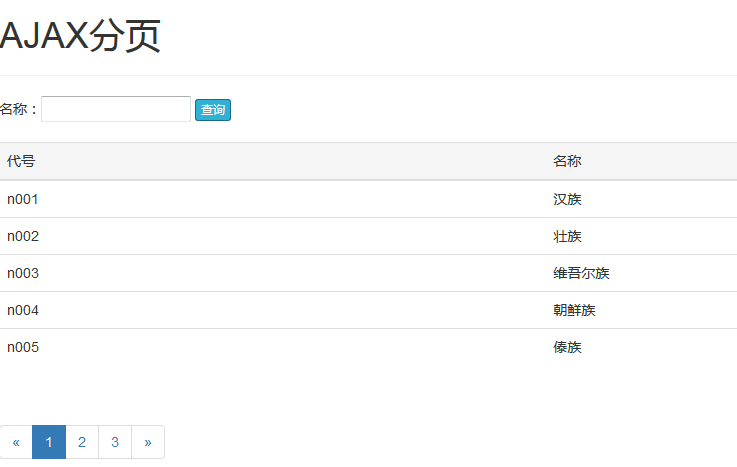The image size is (737, 467).
Task: Click the 查询 search button
Action: (x=213, y=110)
